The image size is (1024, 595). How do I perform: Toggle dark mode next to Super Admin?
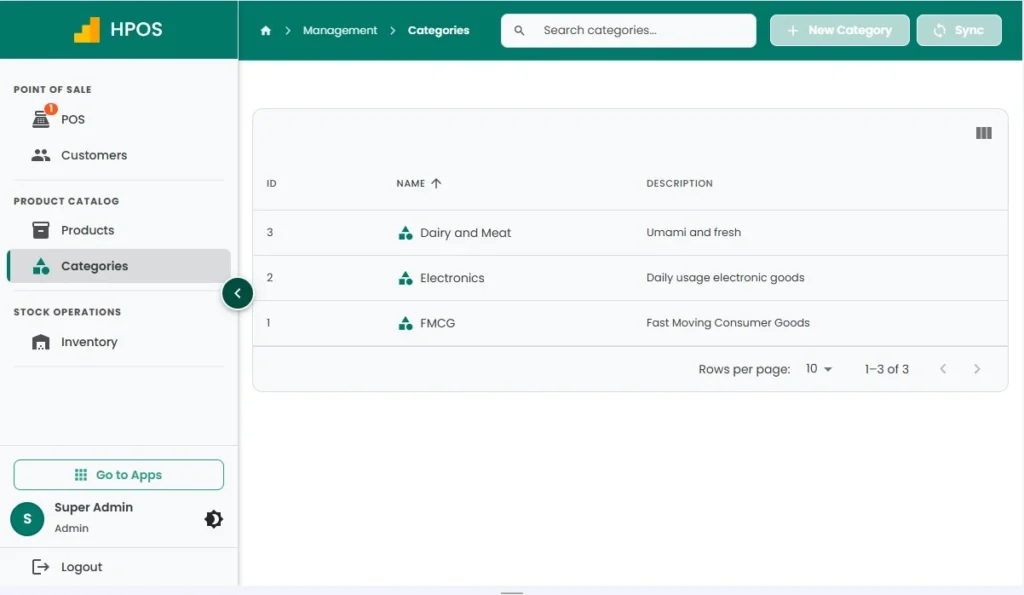(x=214, y=519)
